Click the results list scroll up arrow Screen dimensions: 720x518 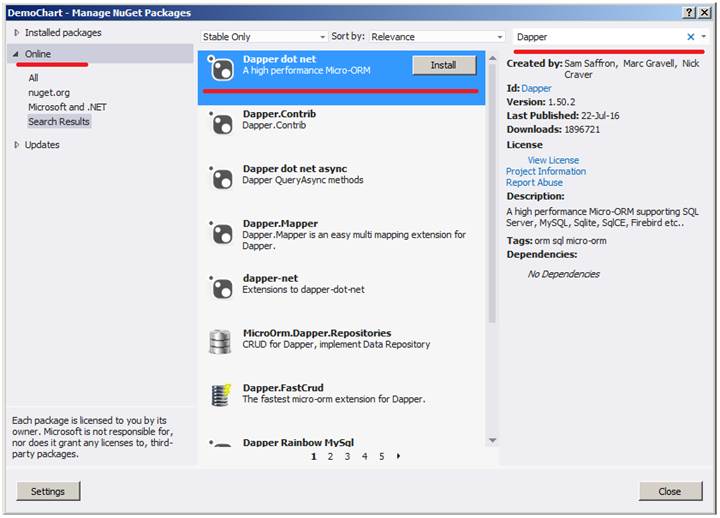click(x=492, y=58)
